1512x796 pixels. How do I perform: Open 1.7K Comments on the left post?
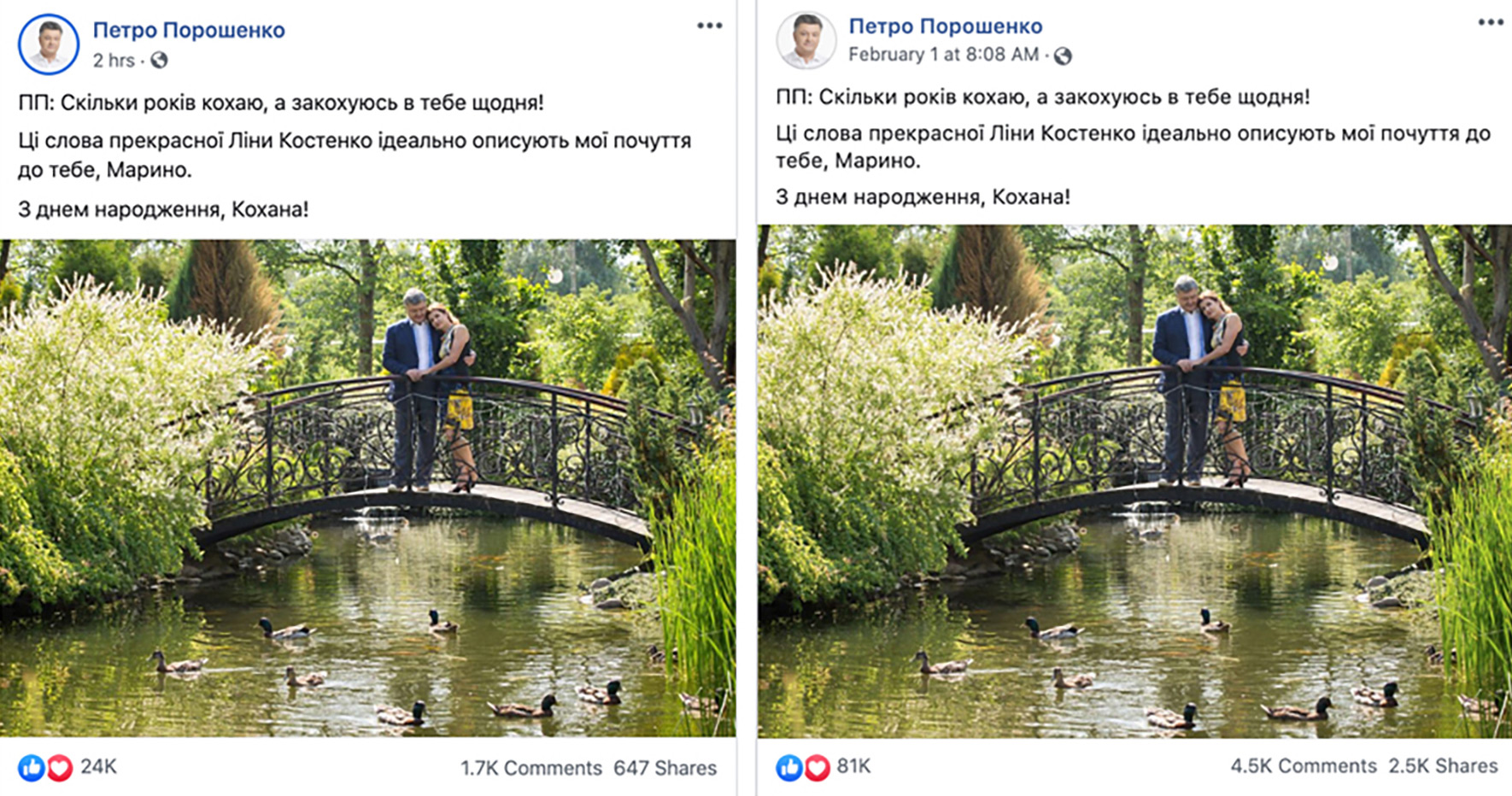[x=530, y=768]
